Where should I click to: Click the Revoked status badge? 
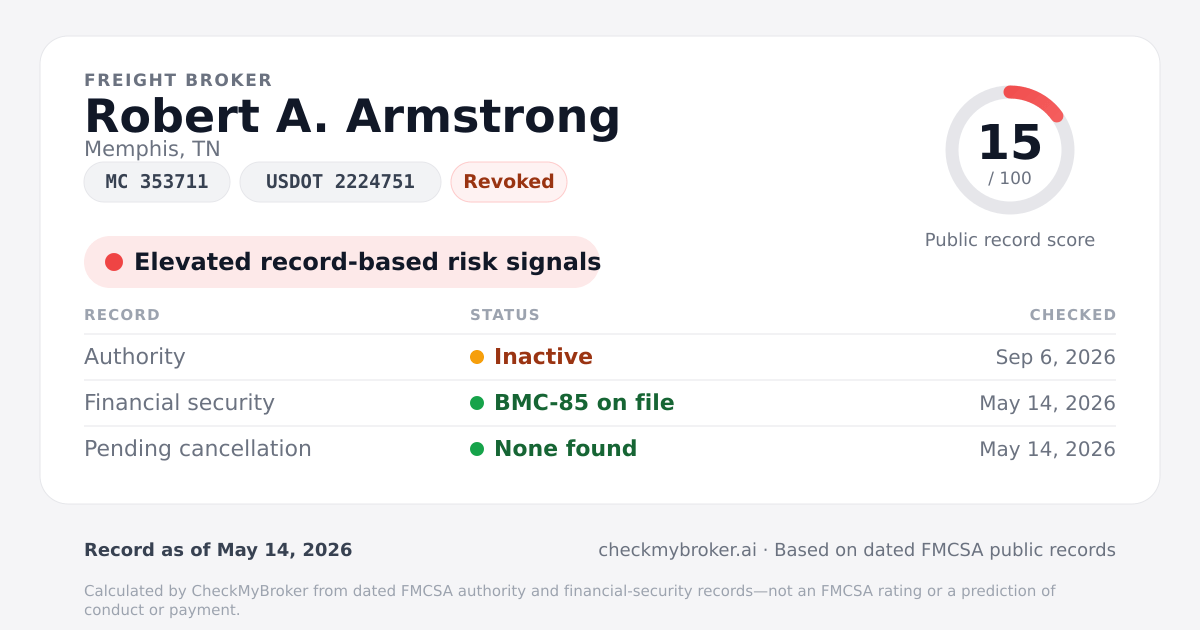pos(509,182)
